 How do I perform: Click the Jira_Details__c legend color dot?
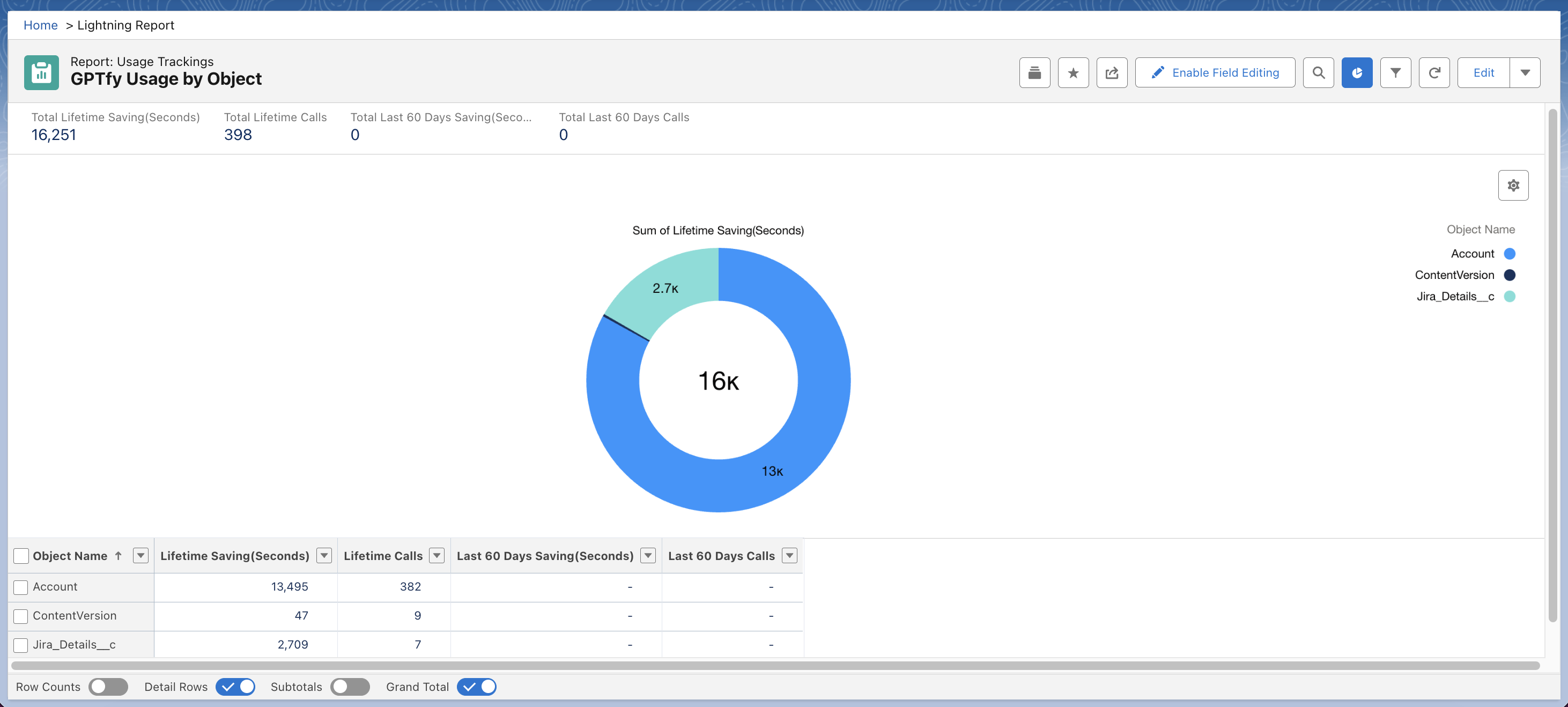coord(1509,297)
